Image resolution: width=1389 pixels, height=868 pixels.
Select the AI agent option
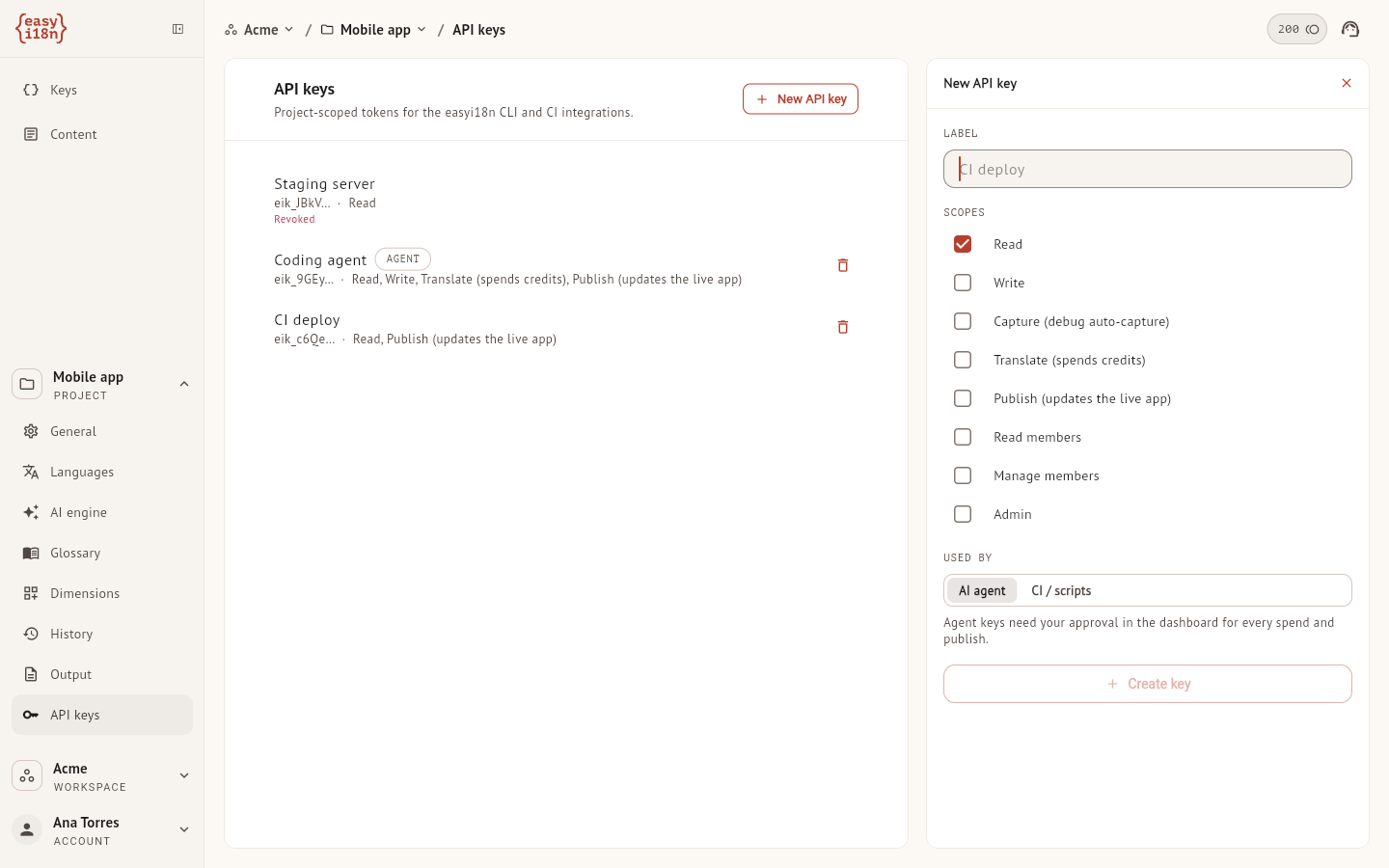click(x=982, y=590)
